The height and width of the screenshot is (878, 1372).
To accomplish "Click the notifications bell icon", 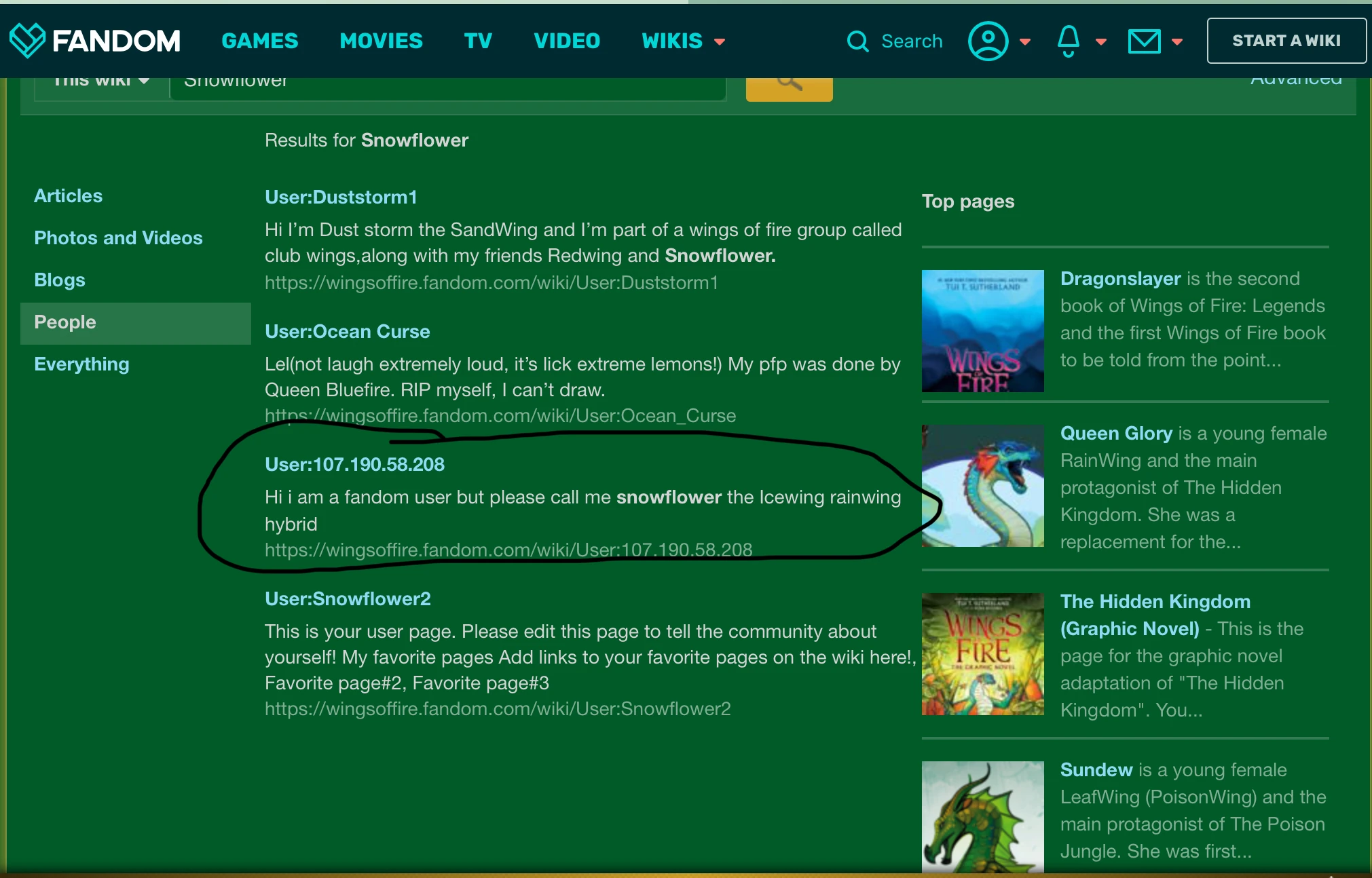I will click(1069, 41).
